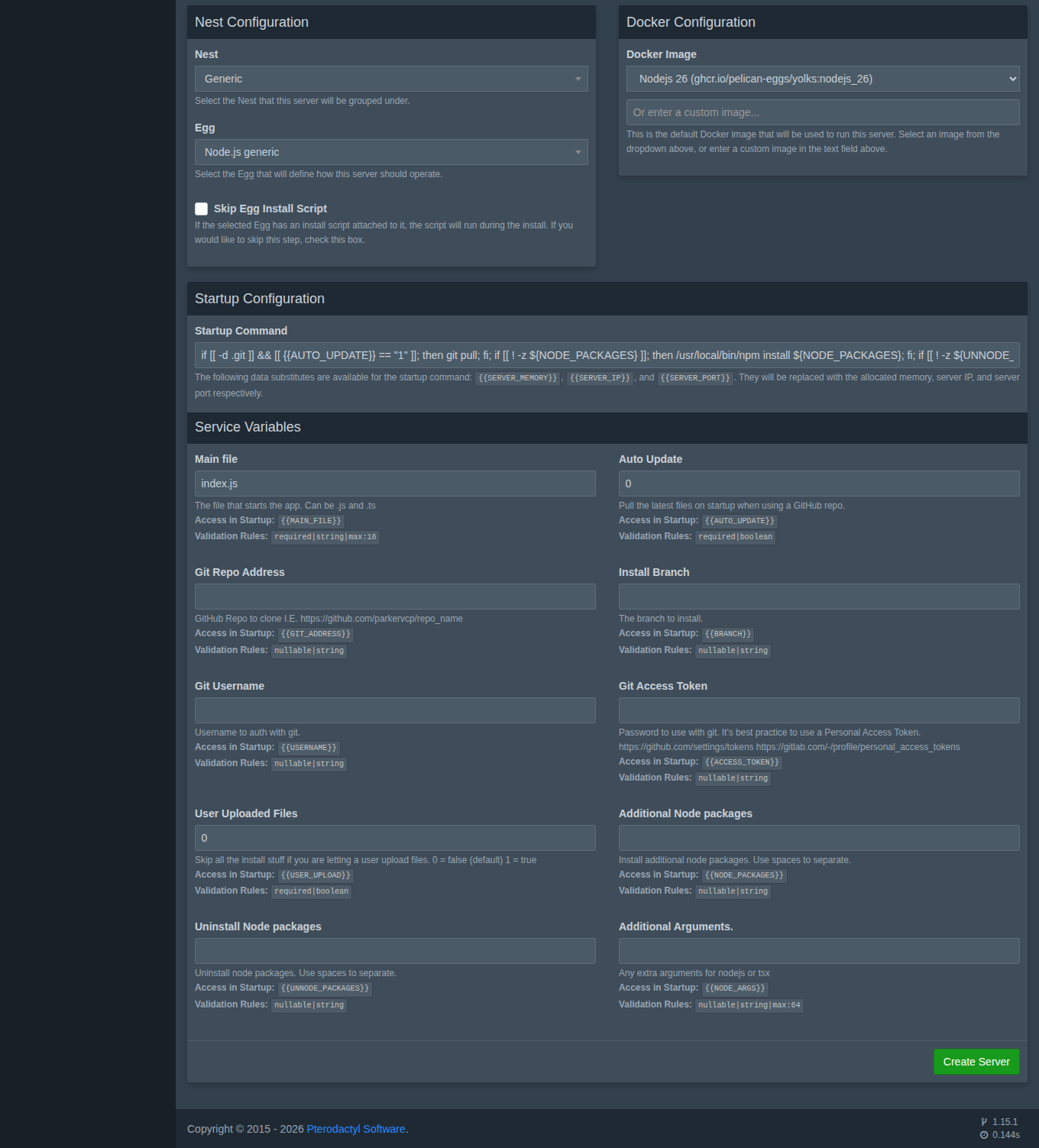
Task: Click the {{NODE_ARGS}} variable tag
Action: (735, 988)
